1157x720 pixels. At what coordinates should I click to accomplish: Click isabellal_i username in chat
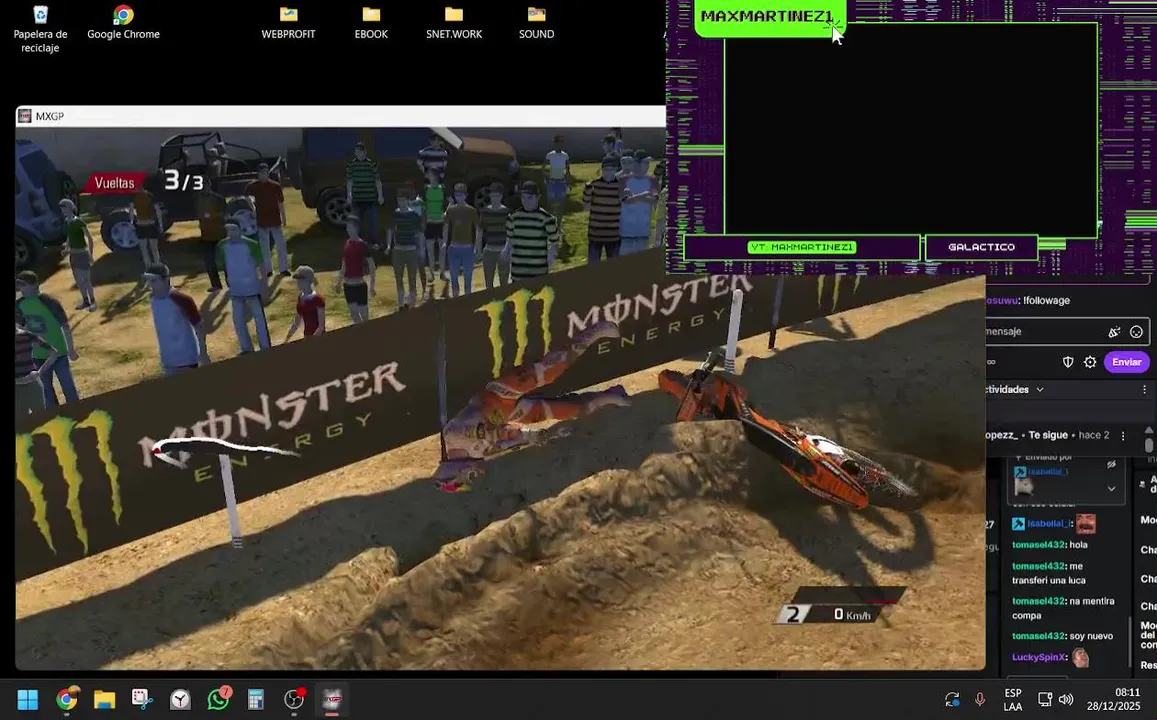(x=1049, y=524)
